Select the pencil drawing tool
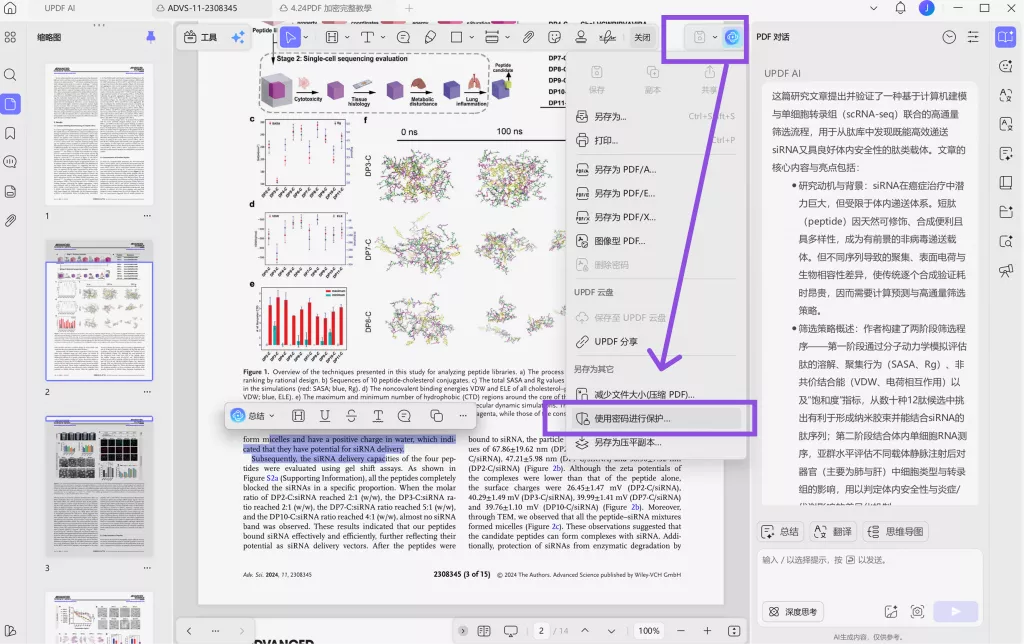The height and width of the screenshot is (644, 1024). (x=430, y=37)
